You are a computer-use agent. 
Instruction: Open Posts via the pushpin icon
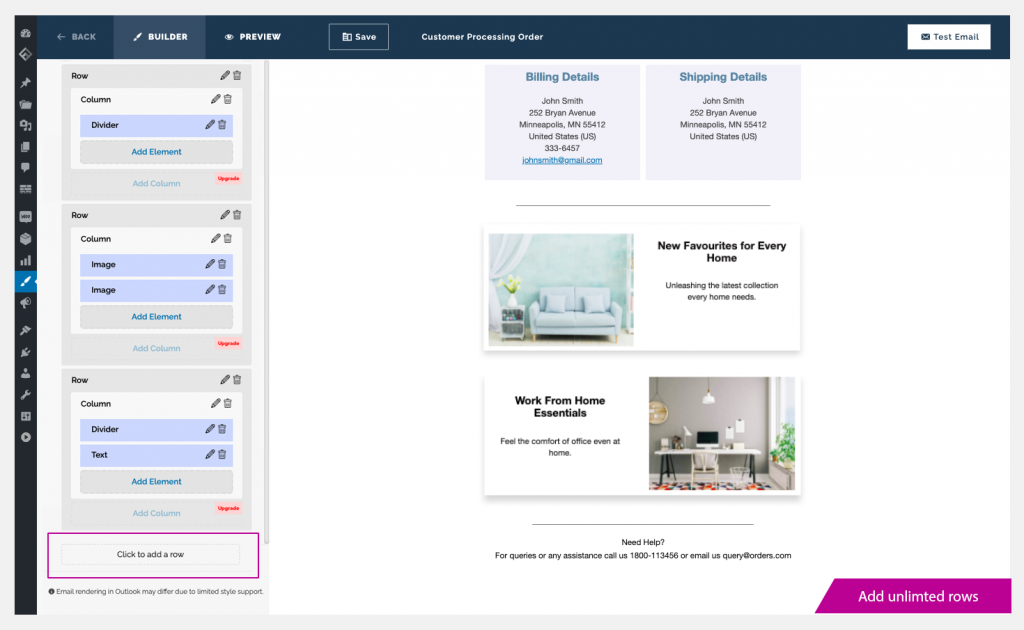[25, 83]
